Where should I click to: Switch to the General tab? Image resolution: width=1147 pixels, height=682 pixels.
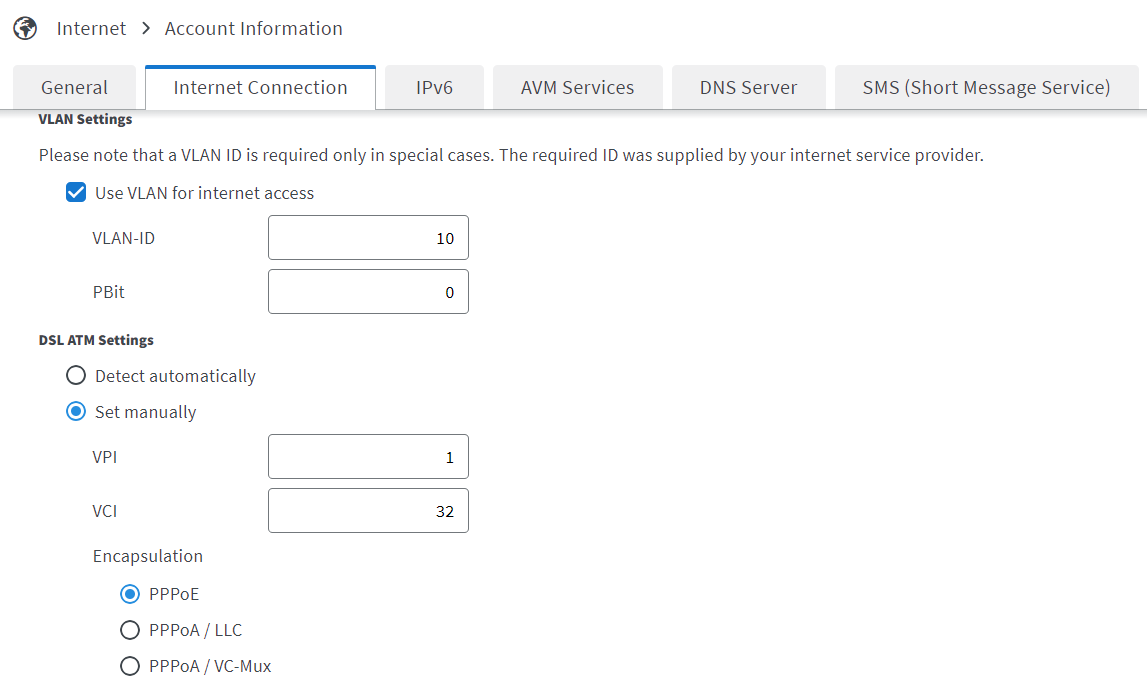(75, 88)
